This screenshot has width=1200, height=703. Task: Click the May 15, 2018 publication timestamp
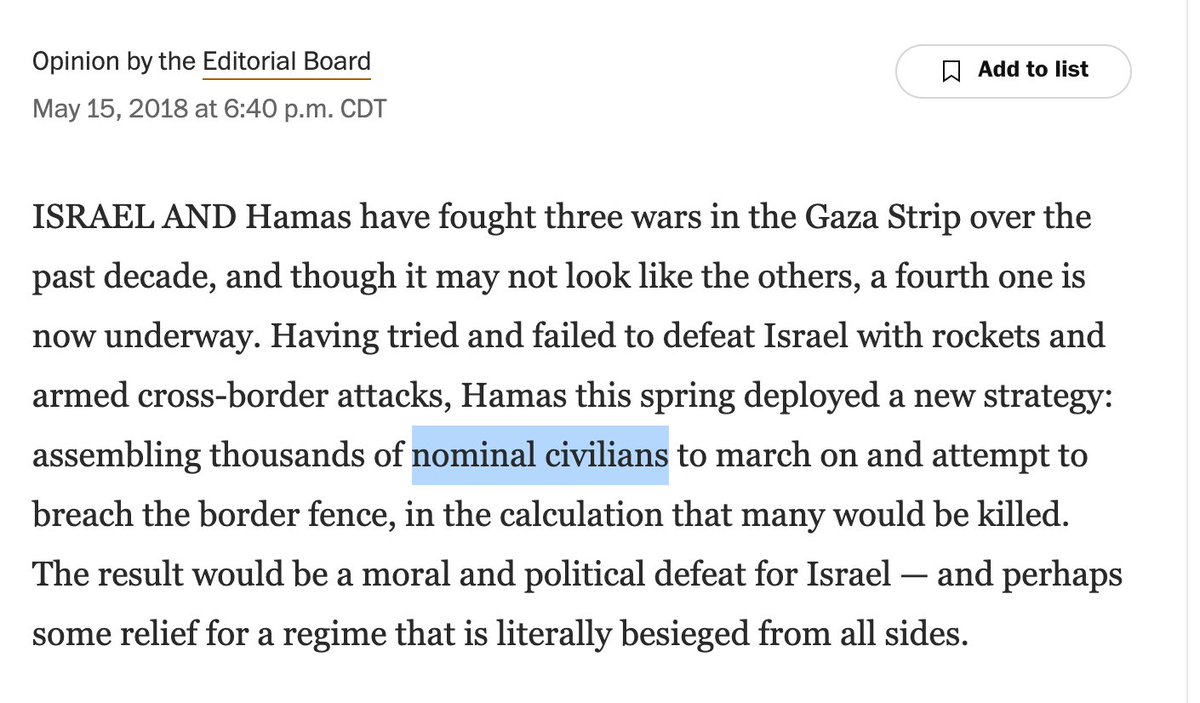coord(209,108)
